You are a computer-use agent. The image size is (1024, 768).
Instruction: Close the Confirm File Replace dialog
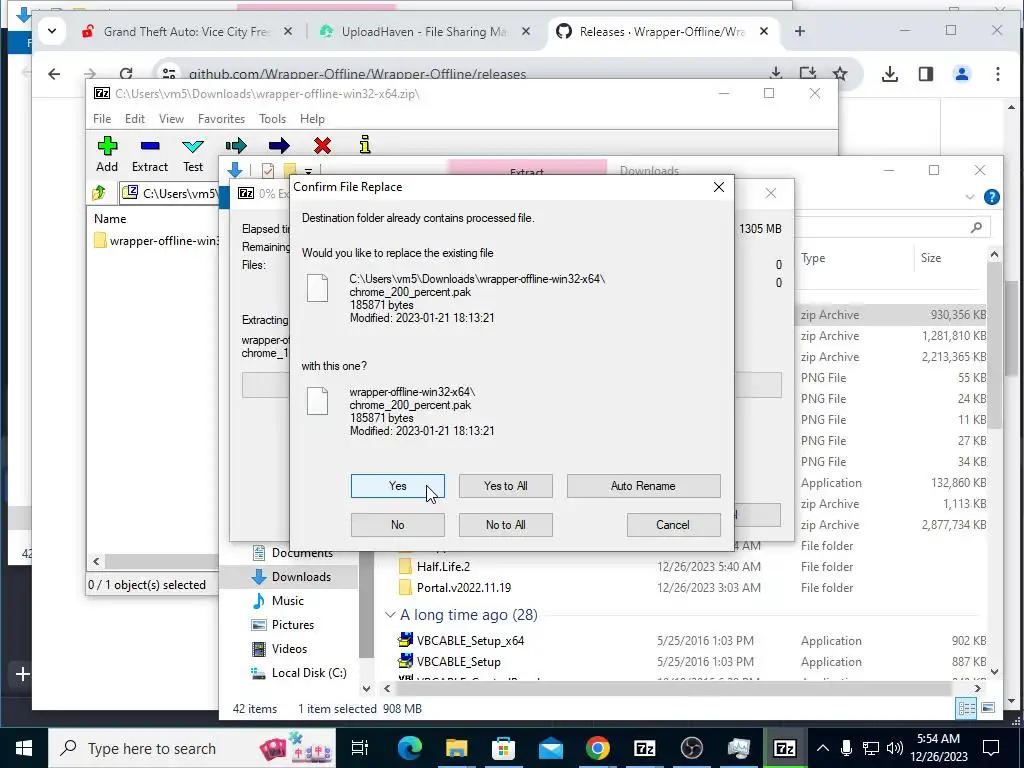coord(718,187)
